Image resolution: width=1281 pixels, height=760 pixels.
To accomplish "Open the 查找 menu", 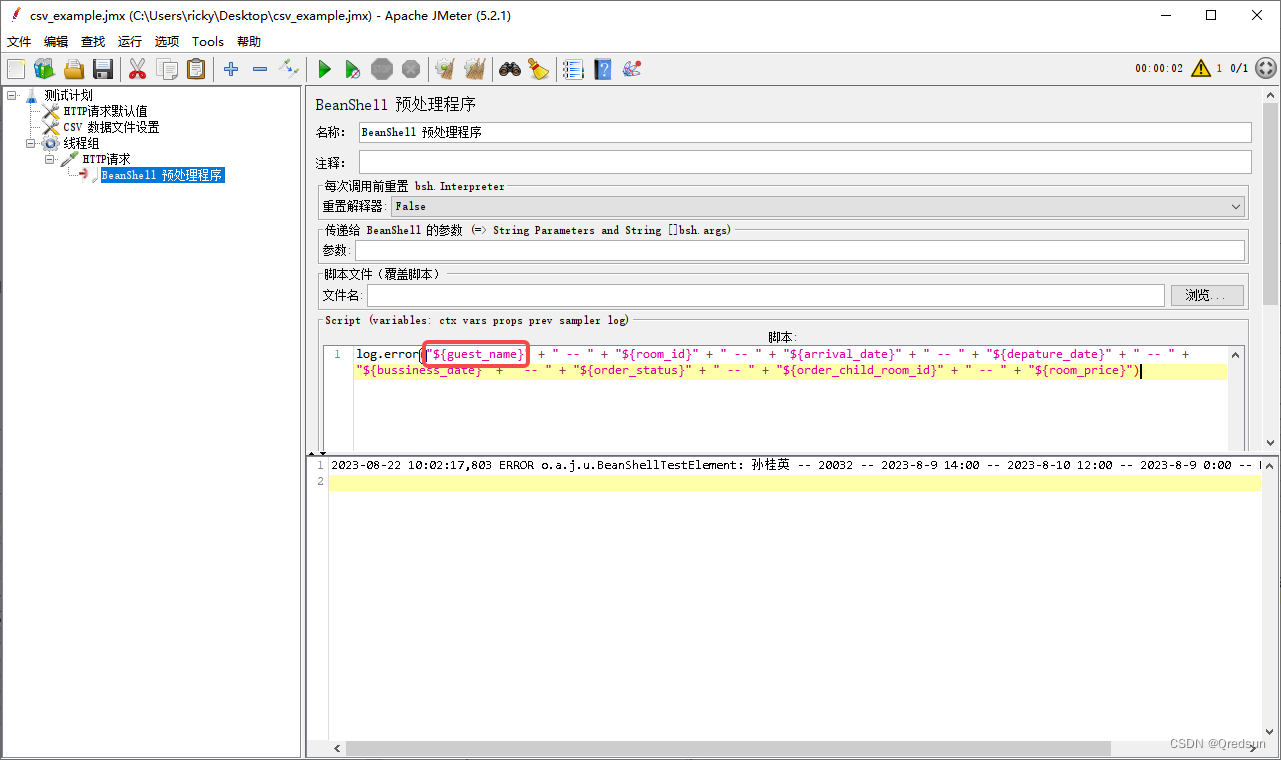I will (x=93, y=41).
